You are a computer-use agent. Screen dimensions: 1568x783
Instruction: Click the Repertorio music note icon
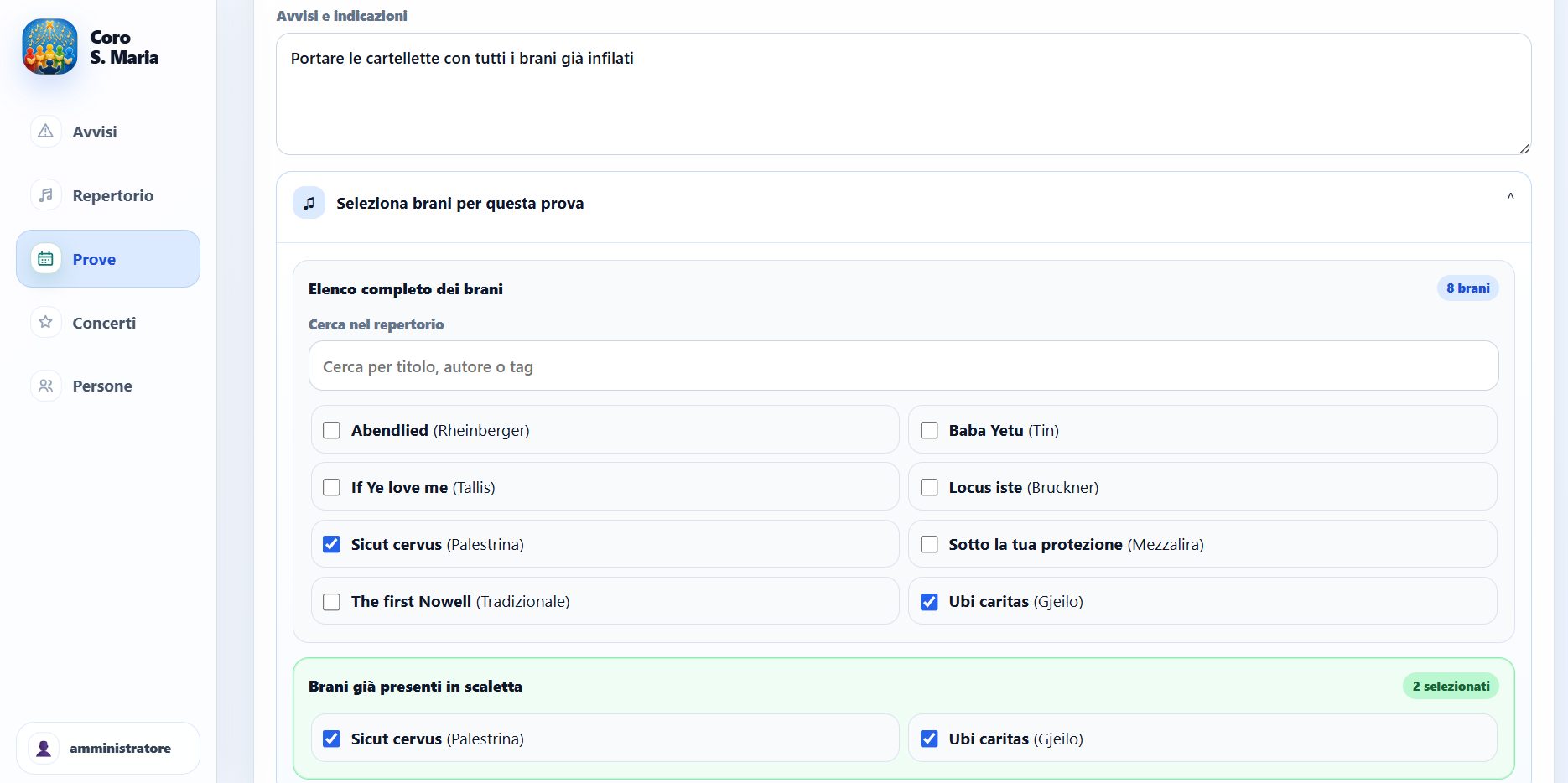click(46, 195)
